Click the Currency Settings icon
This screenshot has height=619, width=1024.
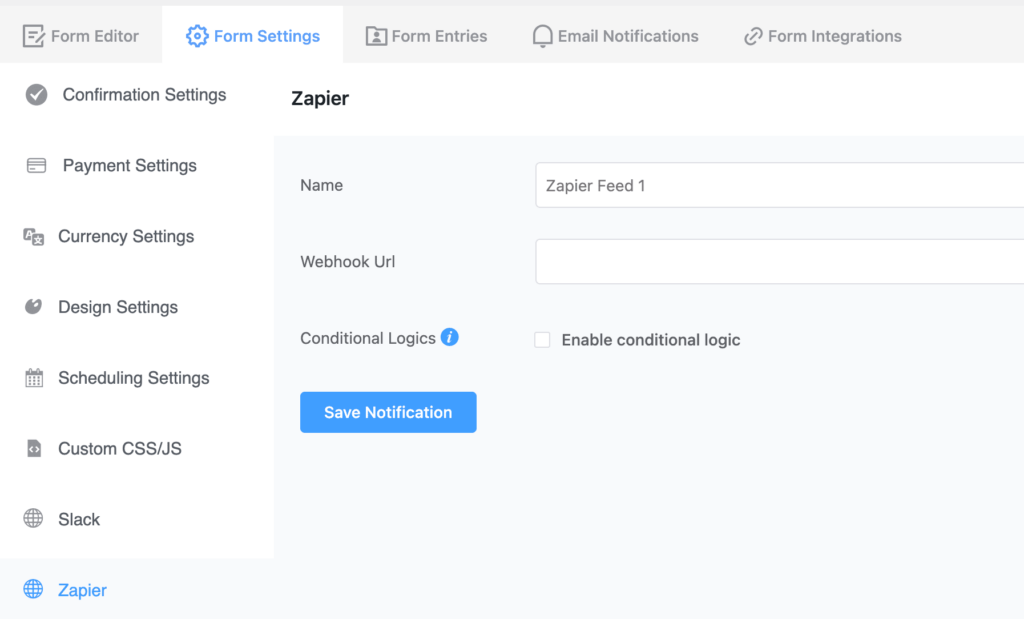point(35,236)
